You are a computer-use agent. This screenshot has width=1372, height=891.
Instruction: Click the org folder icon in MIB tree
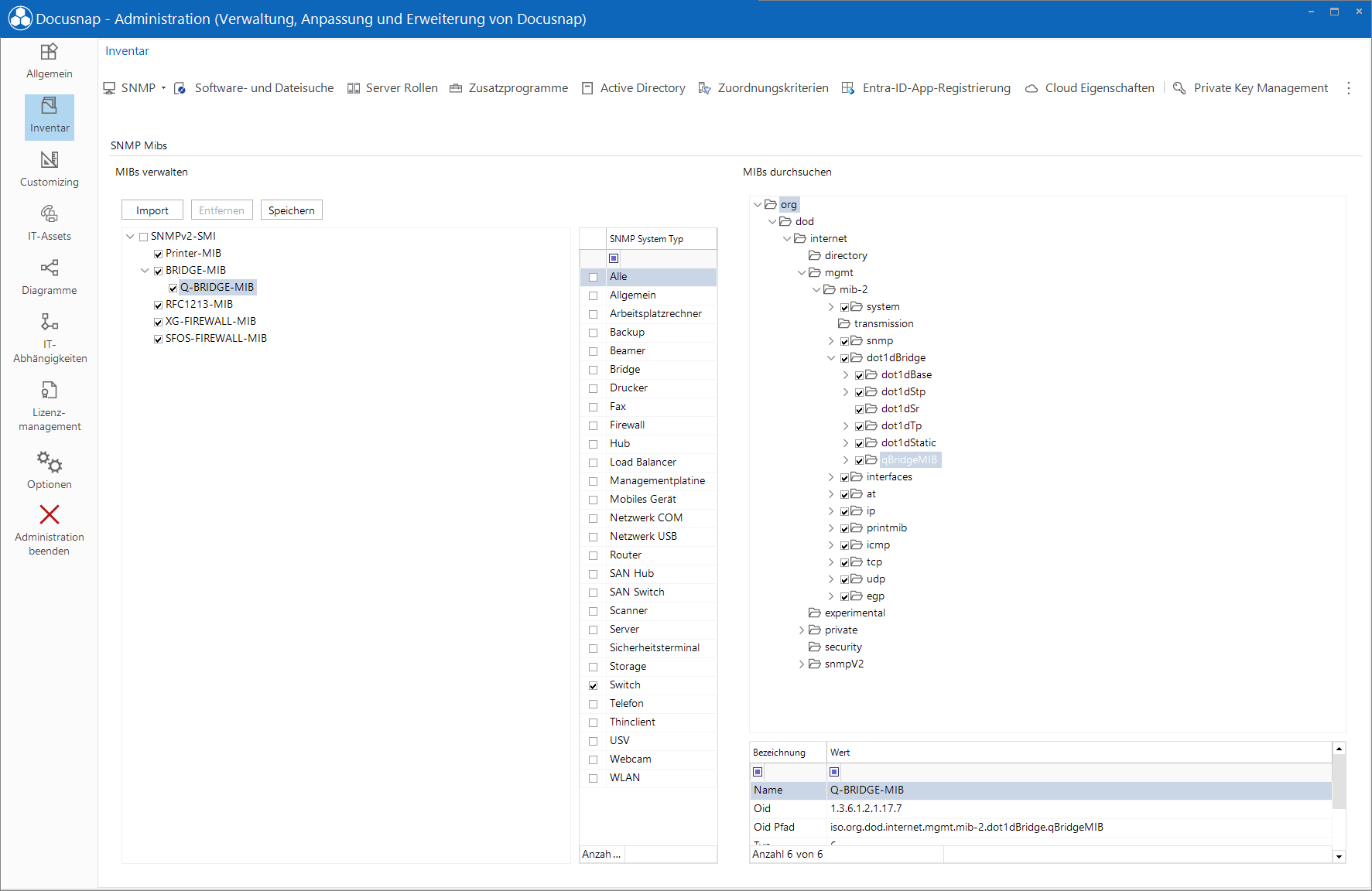click(771, 204)
